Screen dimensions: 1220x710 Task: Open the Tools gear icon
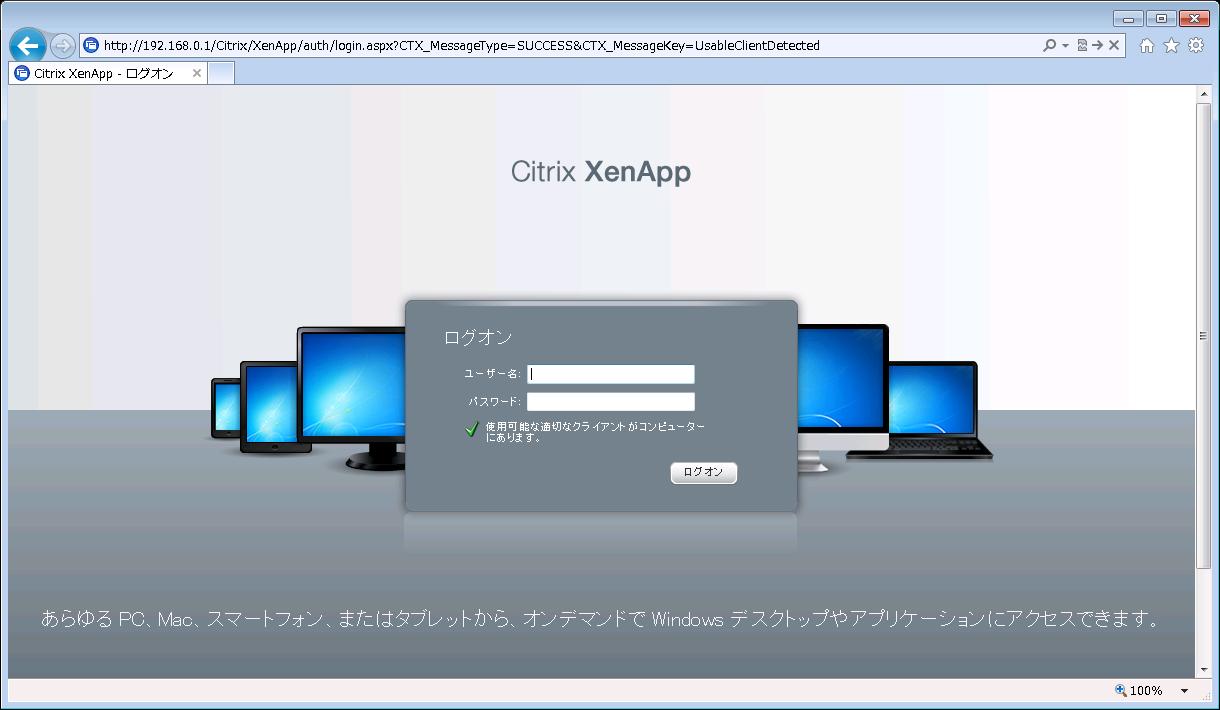coord(1195,46)
